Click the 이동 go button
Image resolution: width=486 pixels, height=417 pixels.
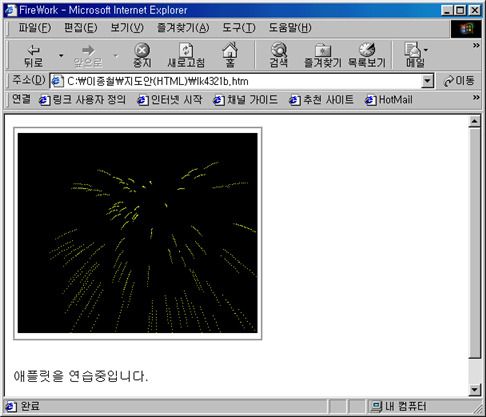click(459, 81)
